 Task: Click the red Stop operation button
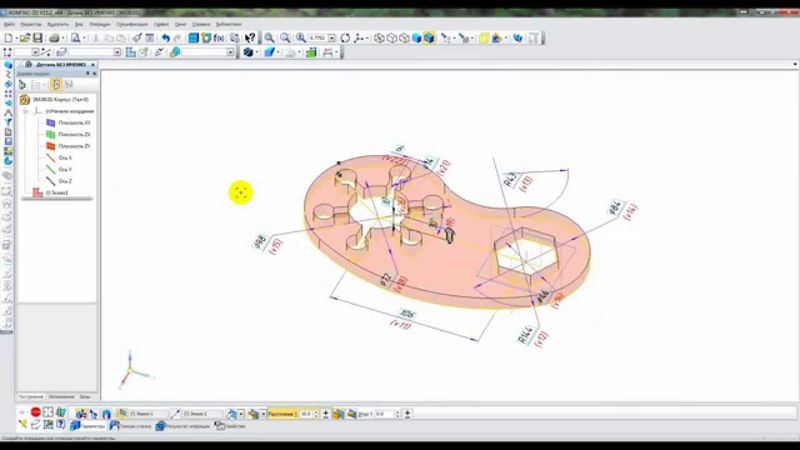36,412
